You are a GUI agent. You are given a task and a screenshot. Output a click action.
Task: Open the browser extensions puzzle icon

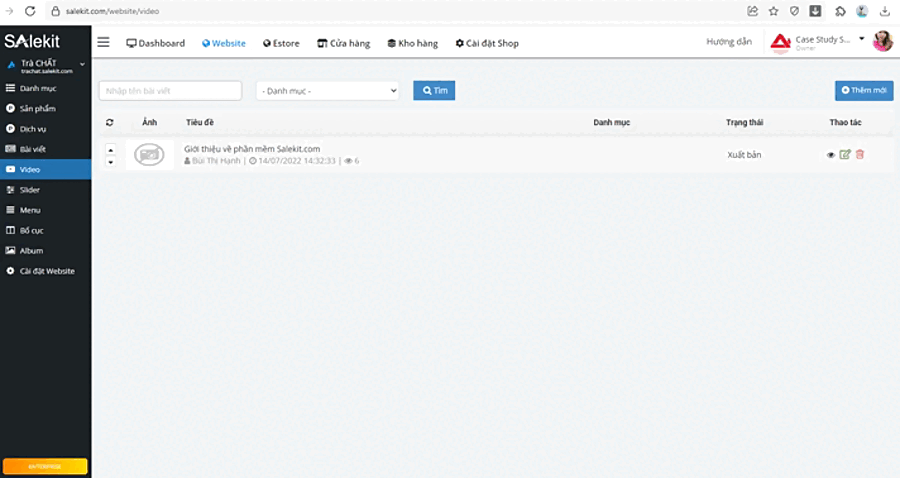840,11
